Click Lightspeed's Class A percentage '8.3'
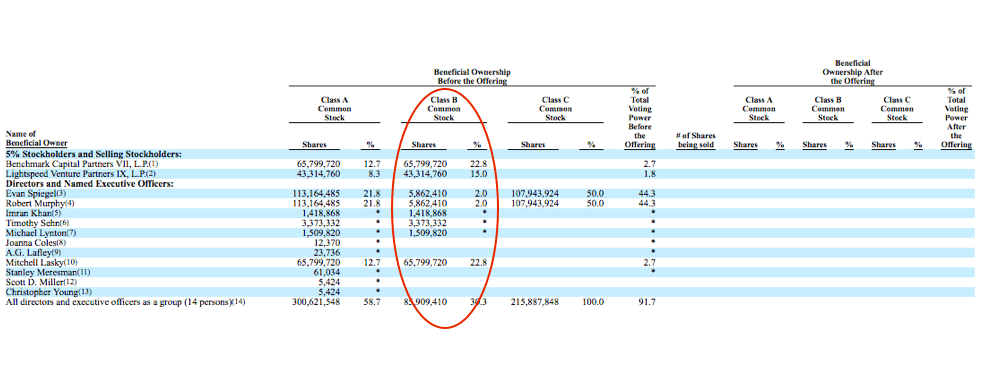This screenshot has width=1004, height=381. [x=375, y=174]
